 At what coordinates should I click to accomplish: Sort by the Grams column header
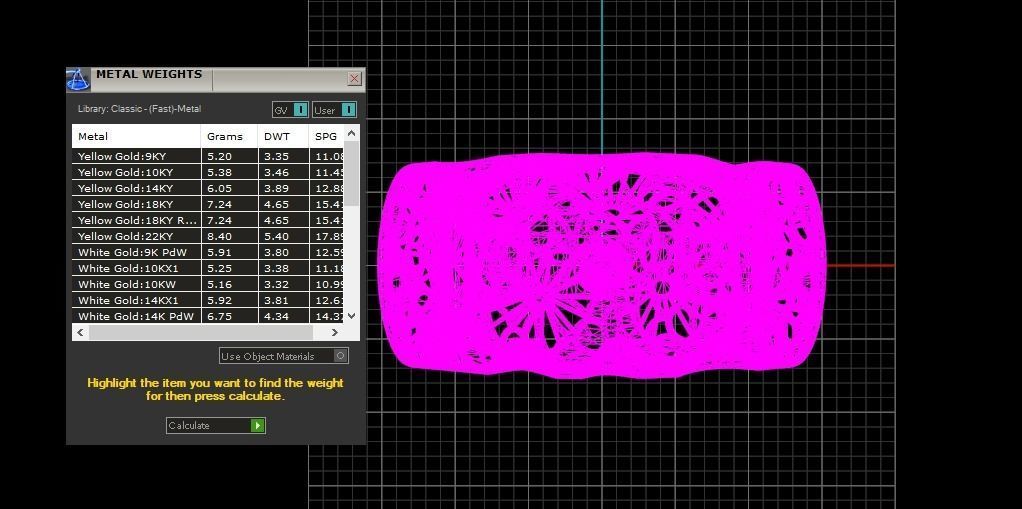[229, 136]
